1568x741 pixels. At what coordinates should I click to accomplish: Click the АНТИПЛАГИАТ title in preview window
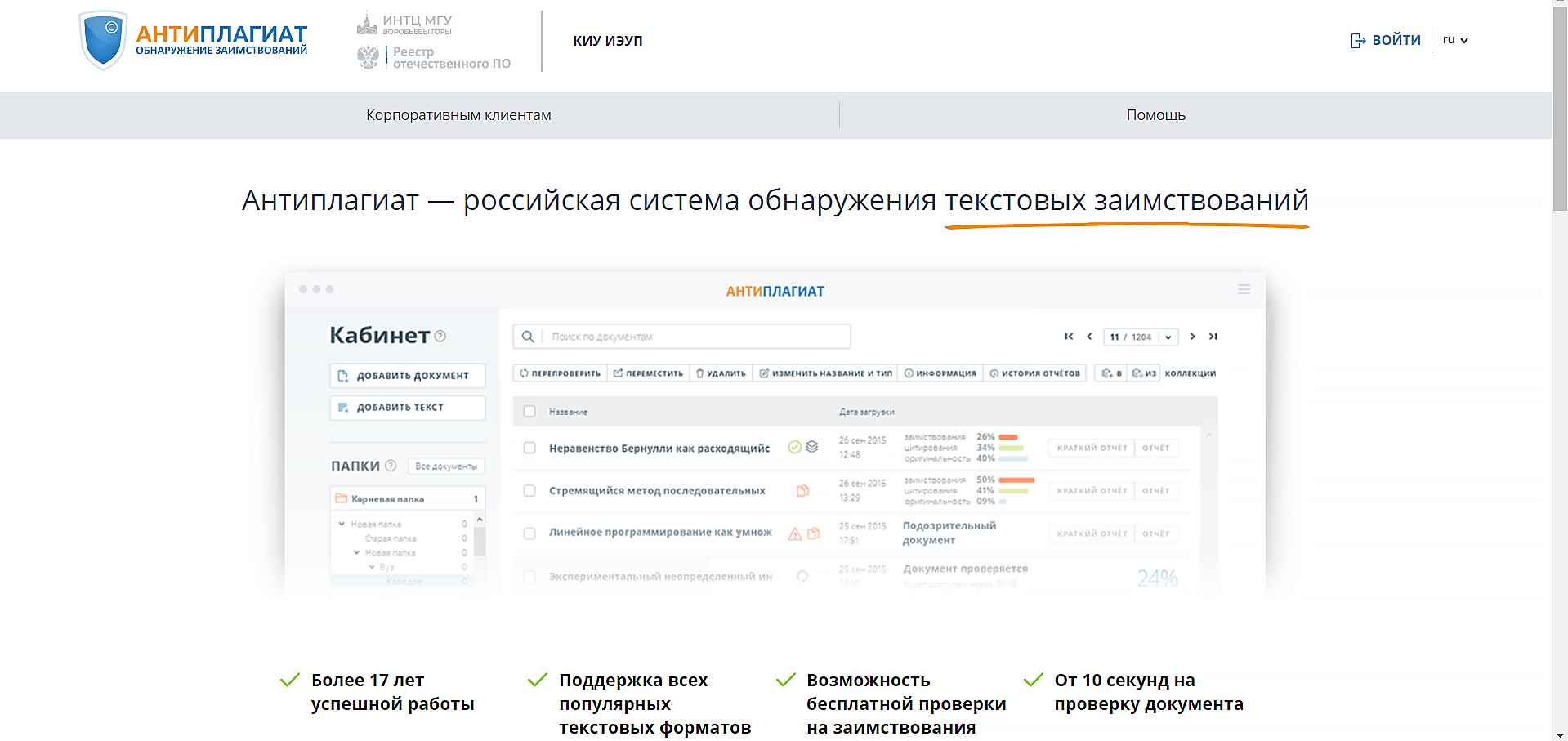point(775,291)
